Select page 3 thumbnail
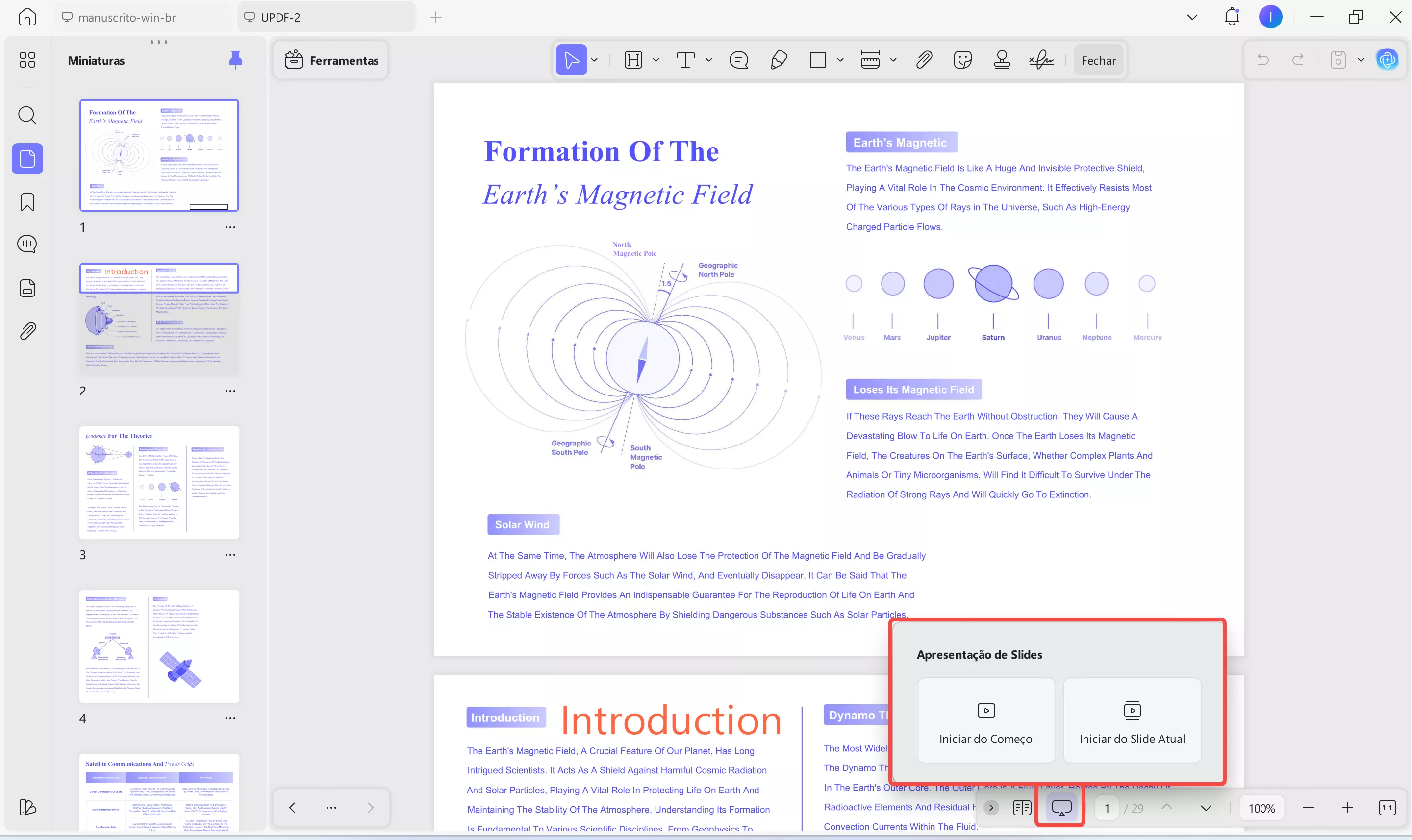Screen dimensions: 1412x840 [x=159, y=482]
